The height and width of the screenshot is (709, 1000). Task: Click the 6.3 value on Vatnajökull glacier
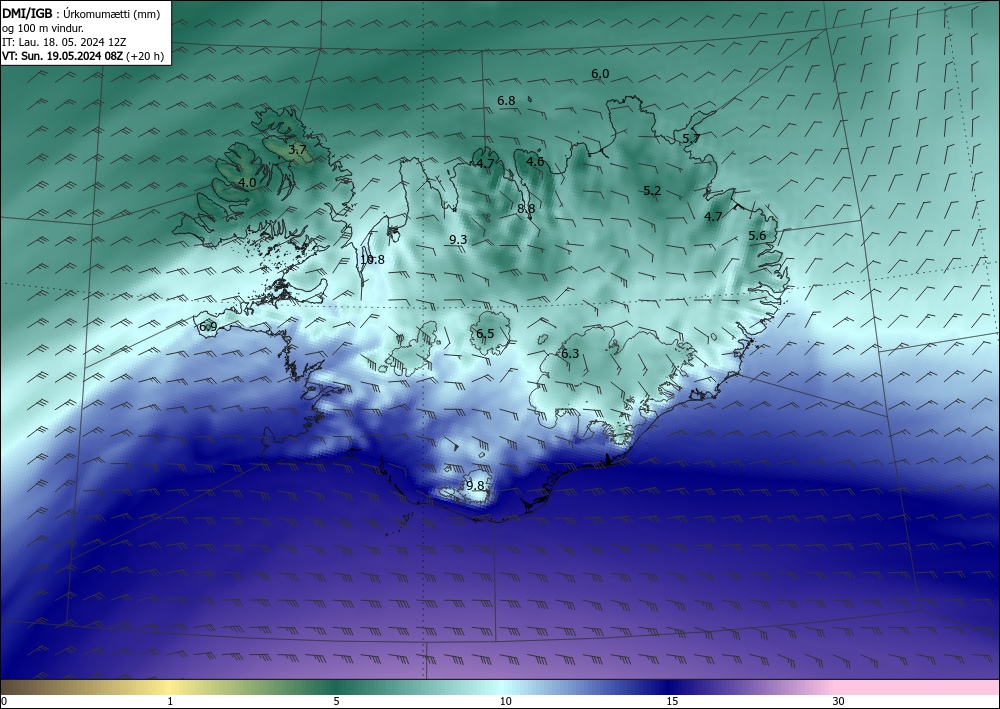point(570,353)
